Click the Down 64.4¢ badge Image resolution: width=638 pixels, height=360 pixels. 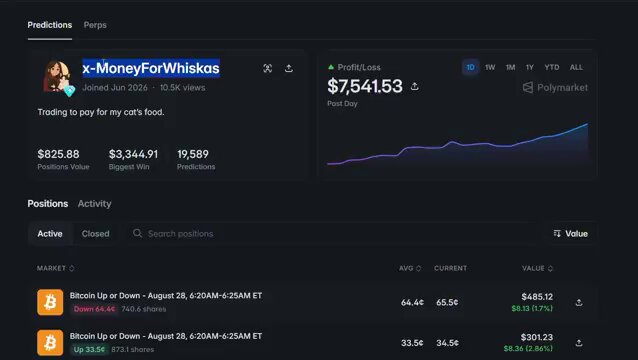[x=94, y=309]
